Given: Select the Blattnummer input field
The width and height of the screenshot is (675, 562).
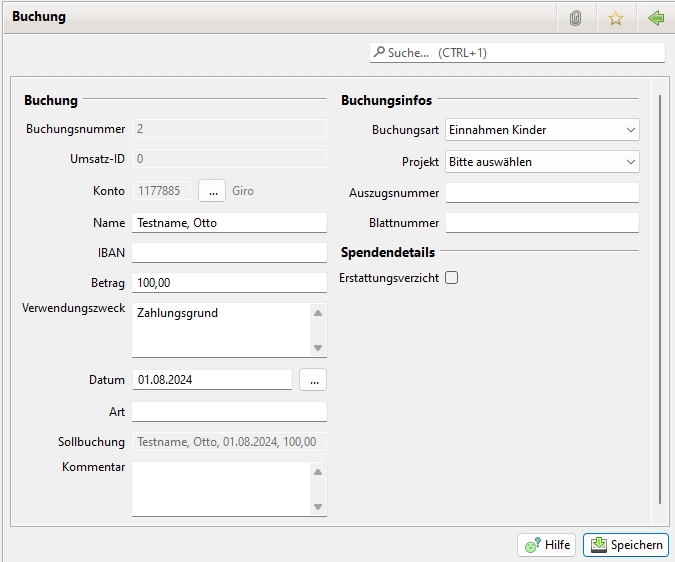Looking at the screenshot, I should (x=541, y=223).
